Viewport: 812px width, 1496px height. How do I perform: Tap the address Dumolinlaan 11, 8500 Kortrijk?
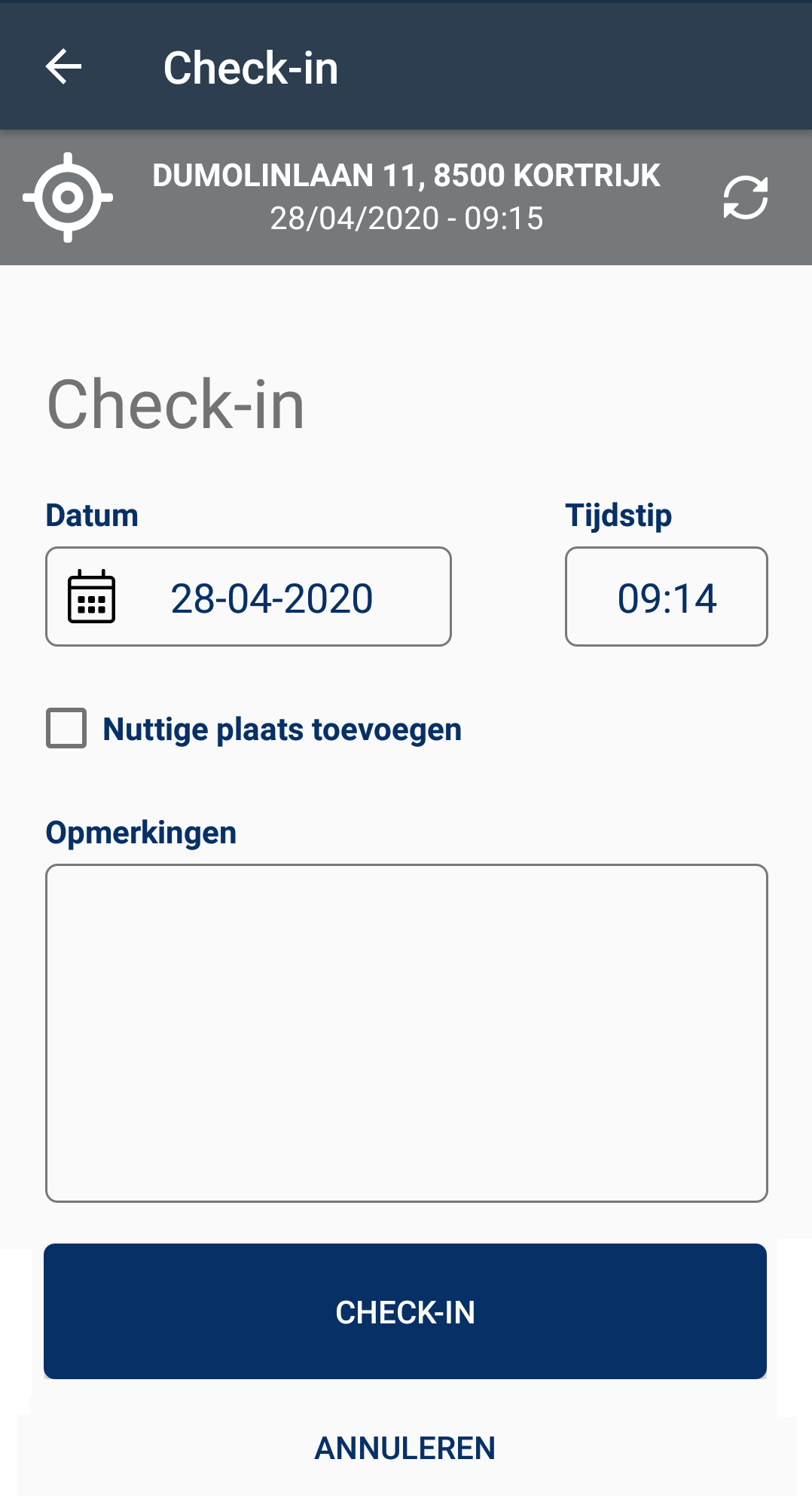[406, 176]
